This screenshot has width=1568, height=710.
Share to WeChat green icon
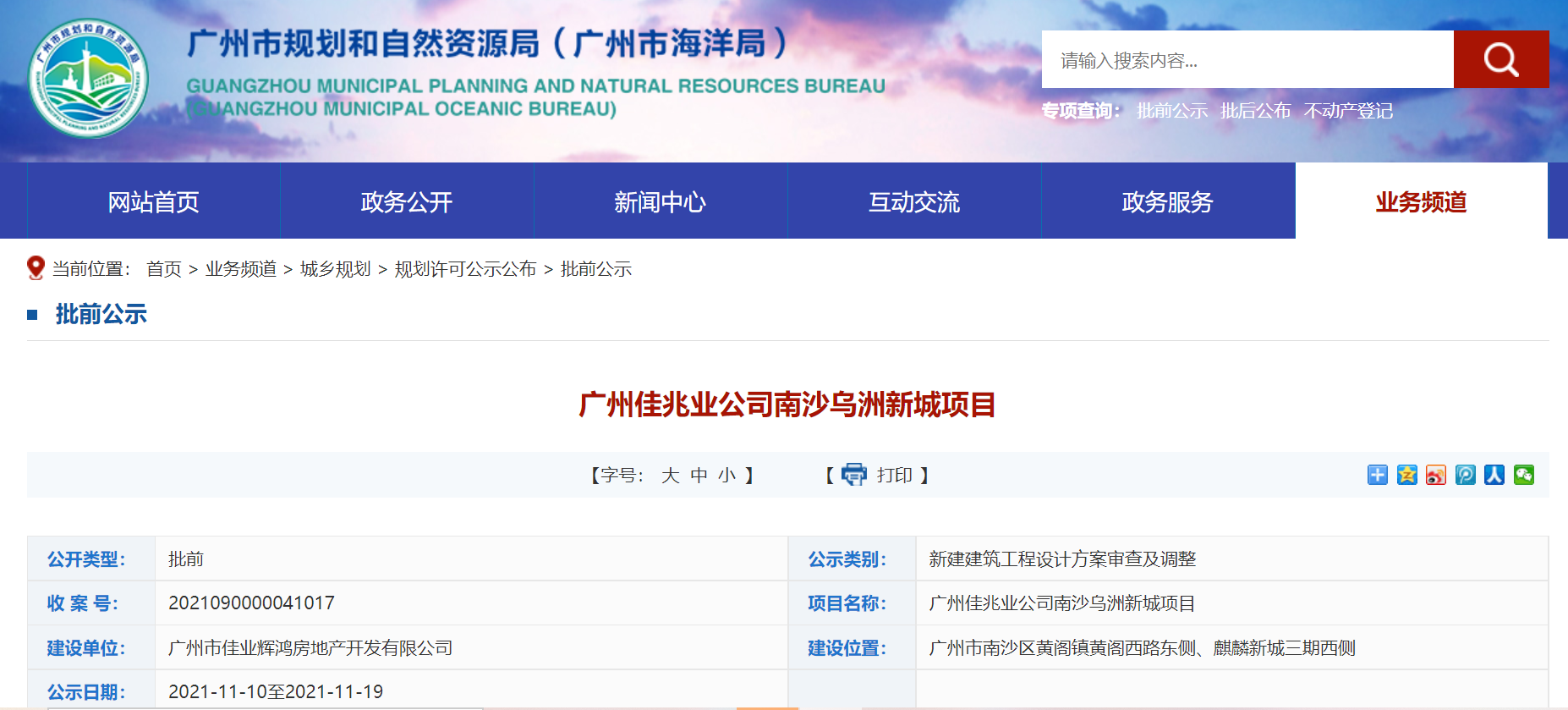1524,475
